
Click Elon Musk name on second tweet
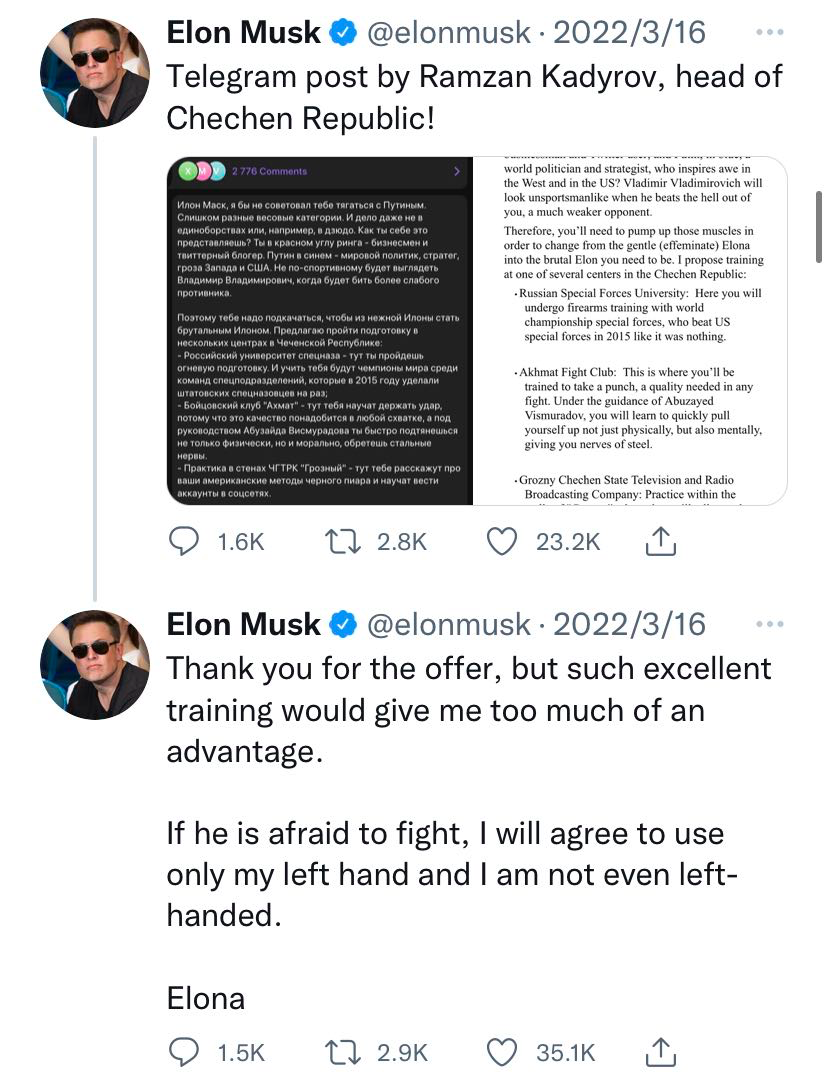coord(244,625)
